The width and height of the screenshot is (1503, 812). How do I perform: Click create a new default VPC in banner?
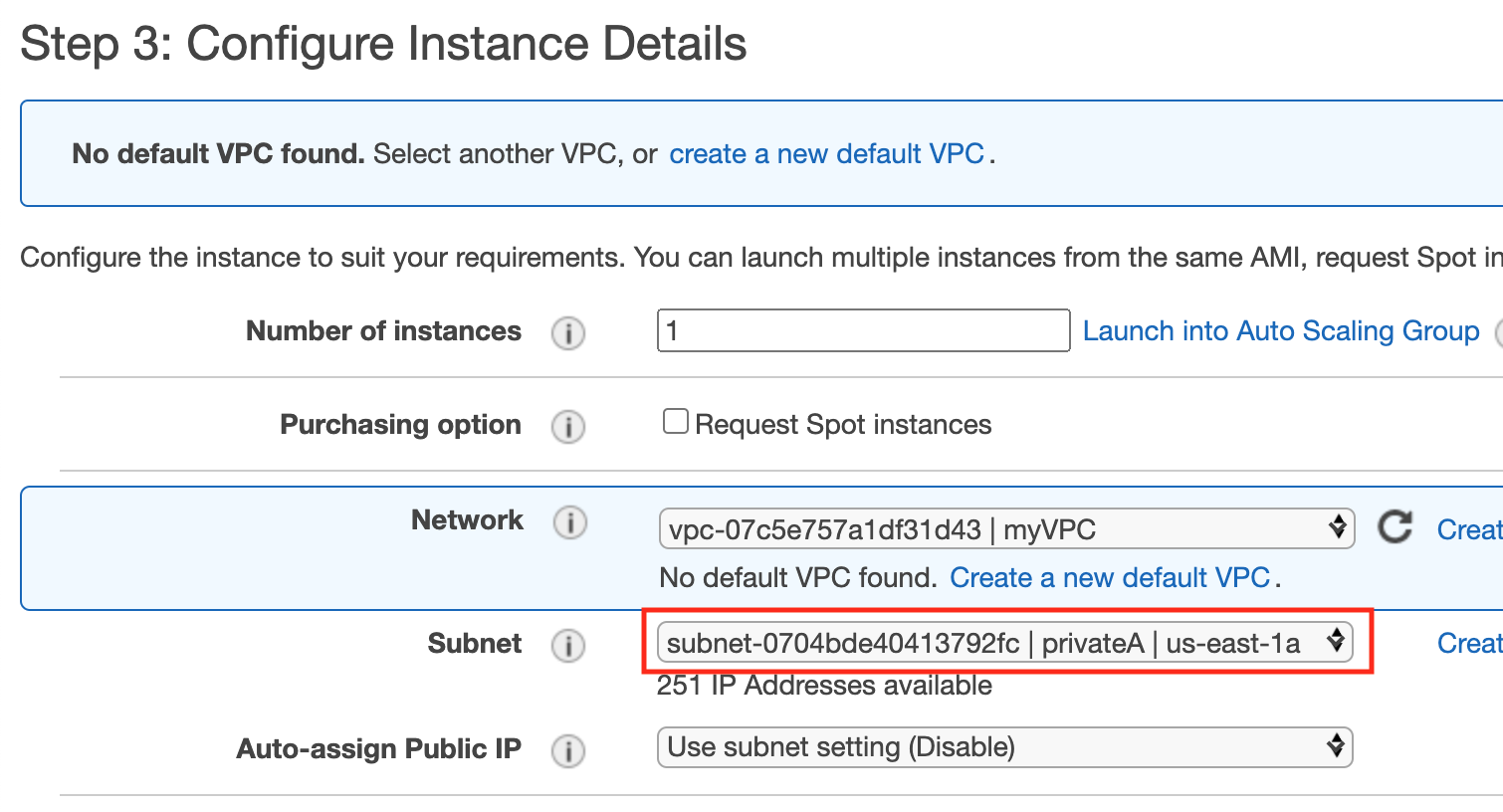tap(826, 154)
